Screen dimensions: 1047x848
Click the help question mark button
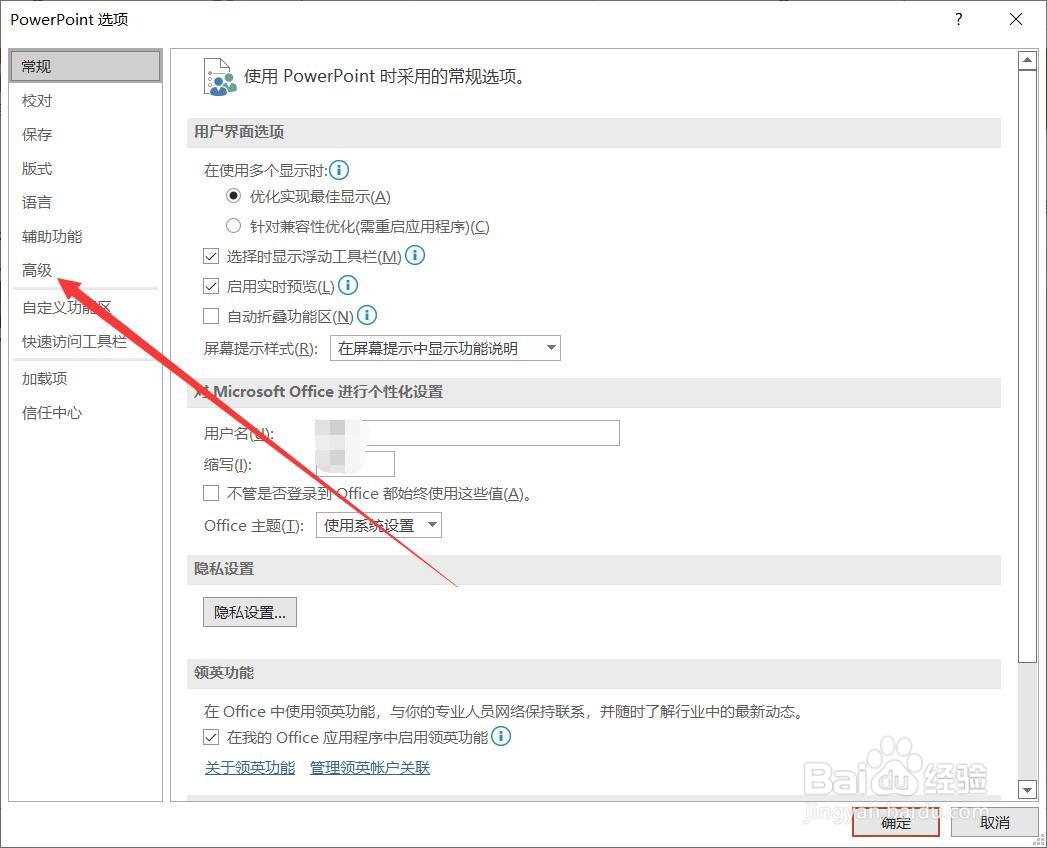click(959, 19)
